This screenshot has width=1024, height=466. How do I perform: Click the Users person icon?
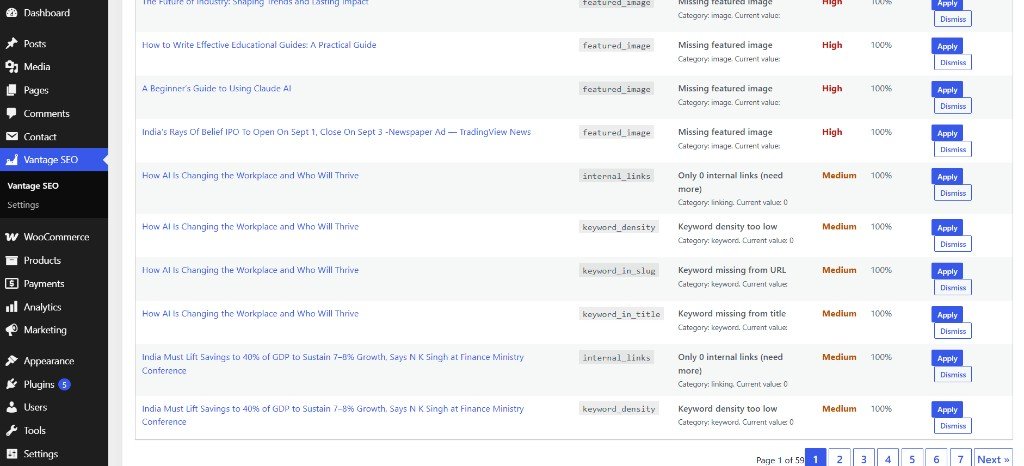(11, 407)
